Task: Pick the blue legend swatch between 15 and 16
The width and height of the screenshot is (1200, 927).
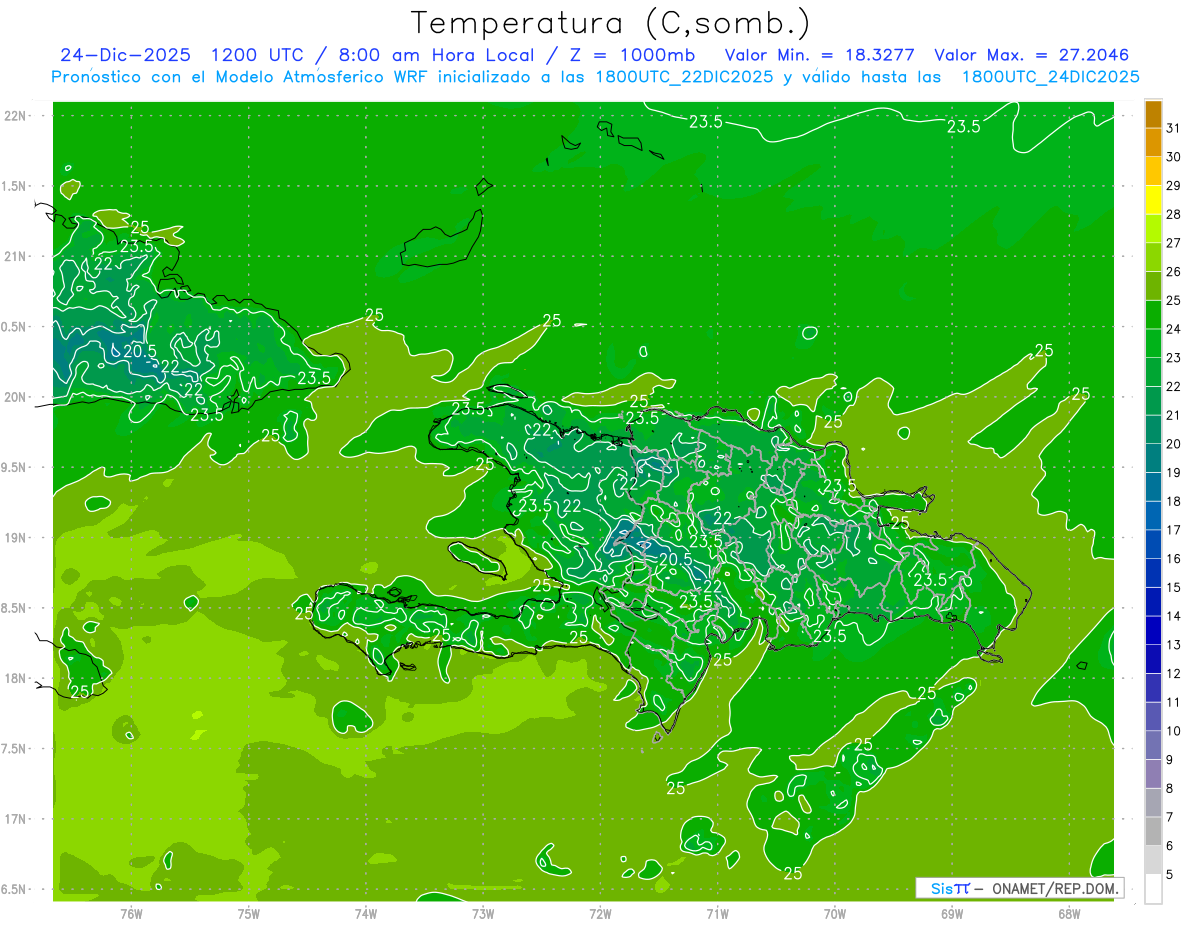Action: coord(1154,573)
